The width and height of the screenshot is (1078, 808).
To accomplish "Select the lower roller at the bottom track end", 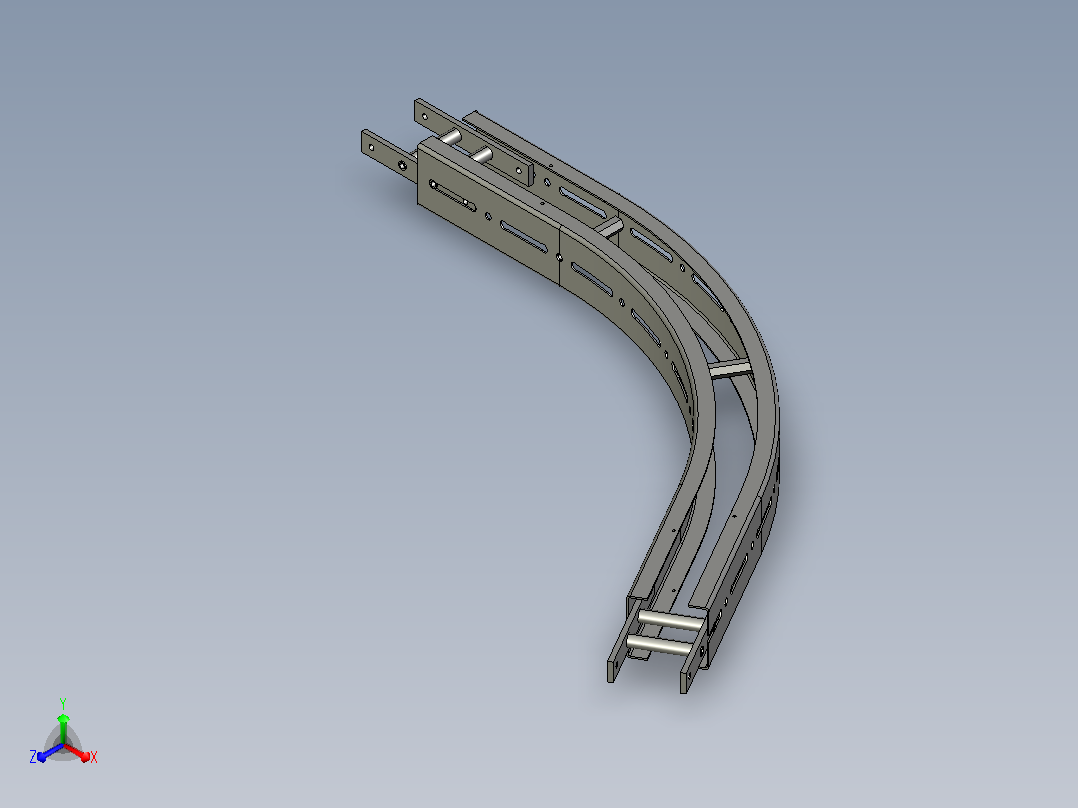I will click(x=660, y=645).
